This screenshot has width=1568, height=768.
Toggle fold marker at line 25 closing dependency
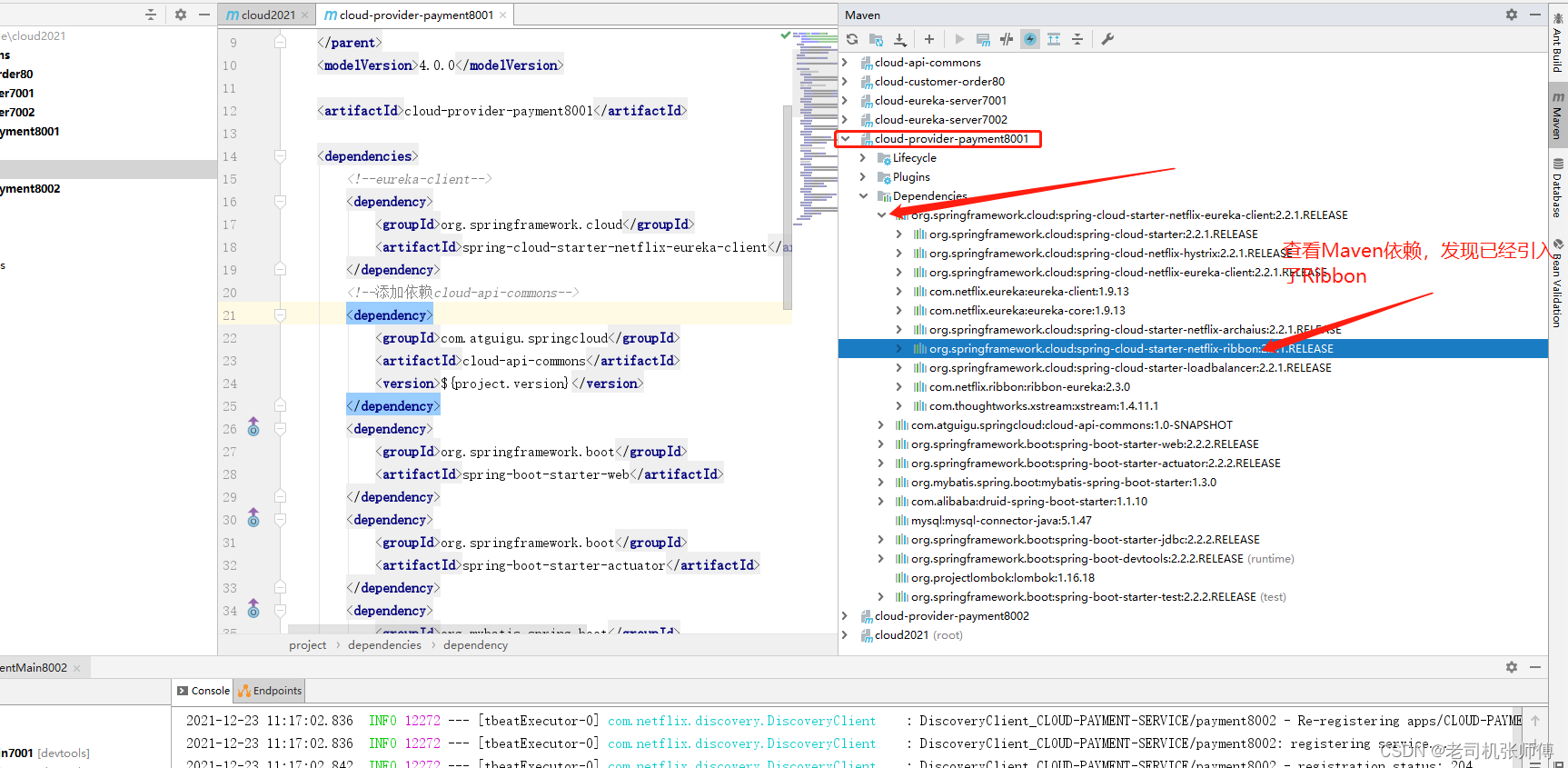(280, 406)
